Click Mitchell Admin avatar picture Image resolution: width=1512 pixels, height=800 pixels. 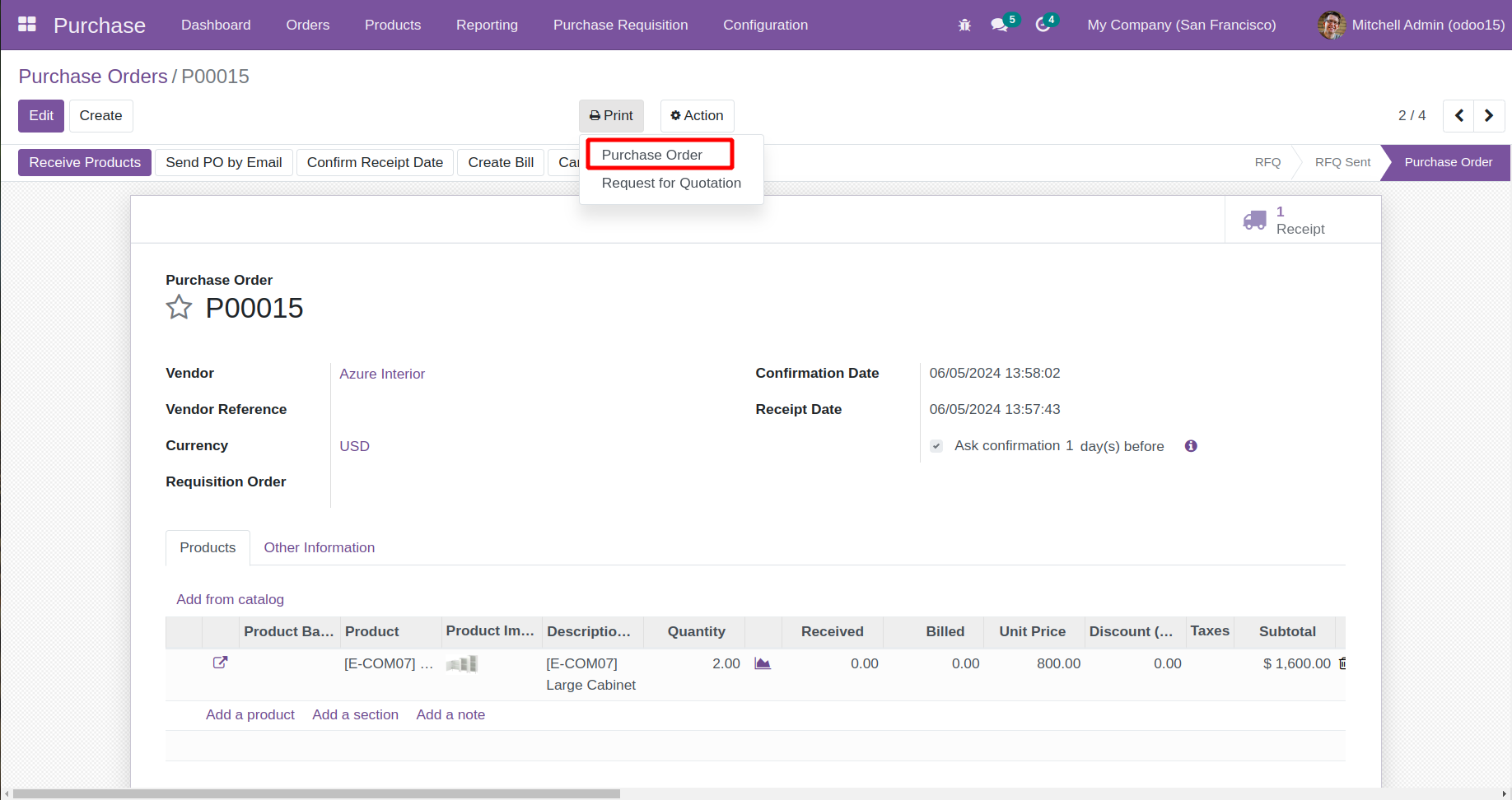[1331, 25]
